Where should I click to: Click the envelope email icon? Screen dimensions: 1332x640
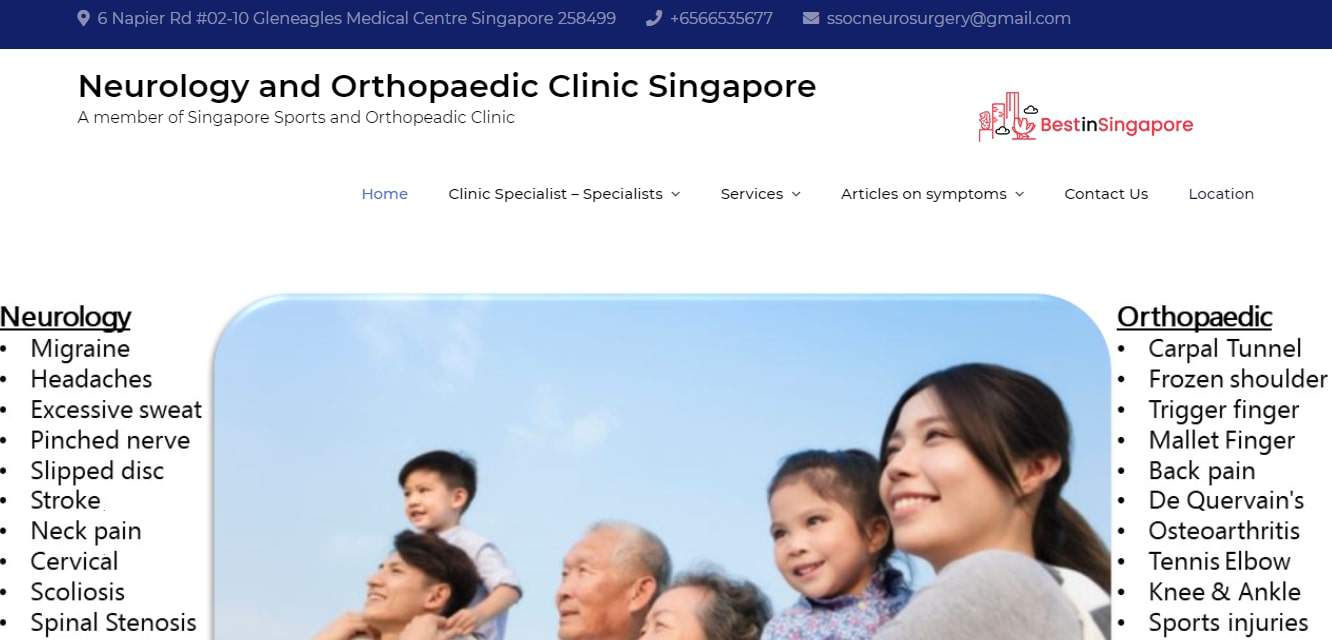[811, 18]
